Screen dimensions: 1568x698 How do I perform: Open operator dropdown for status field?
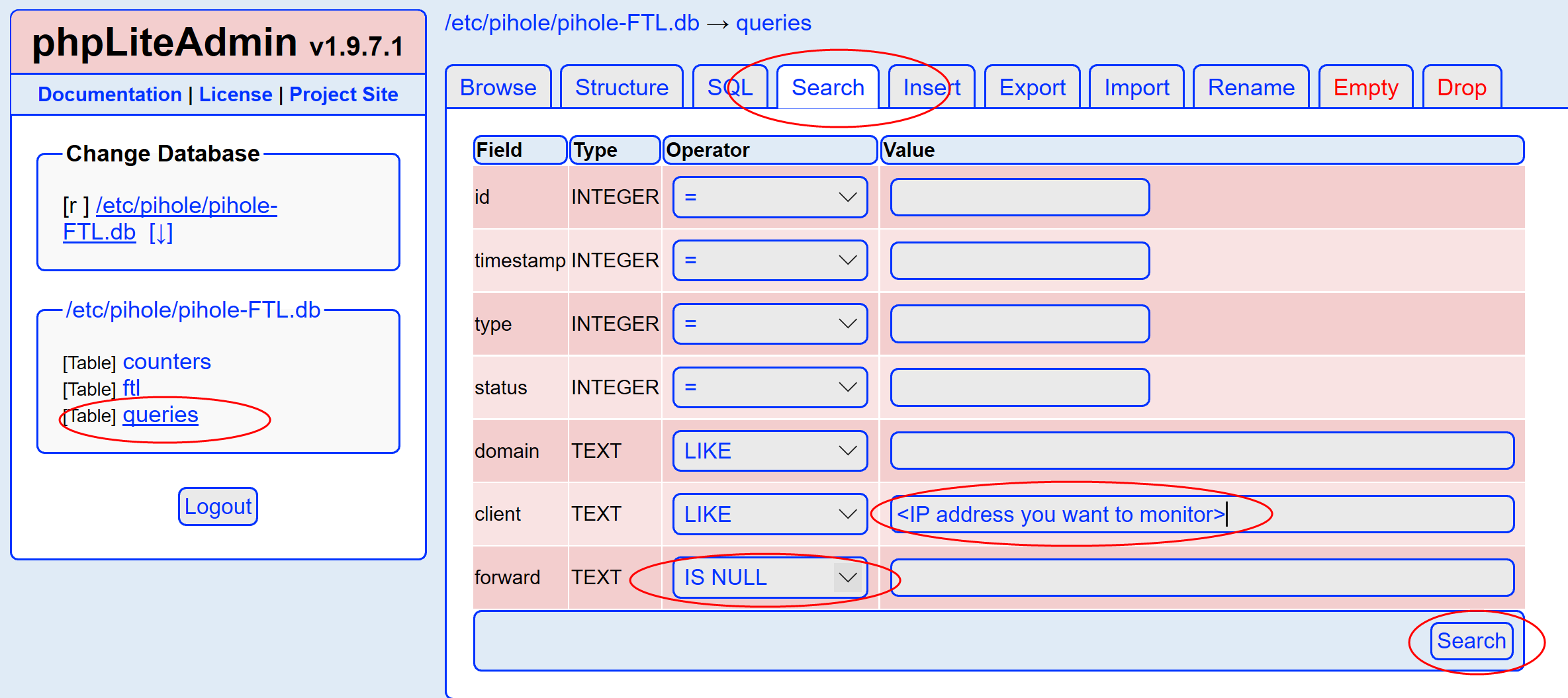click(x=770, y=387)
